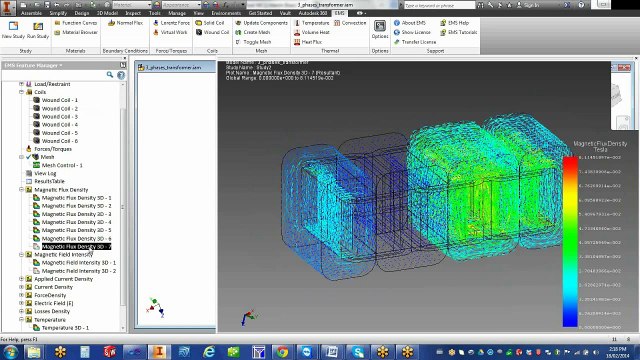The width and height of the screenshot is (640, 360).
Task: Open About EMS
Action: click(410, 23)
